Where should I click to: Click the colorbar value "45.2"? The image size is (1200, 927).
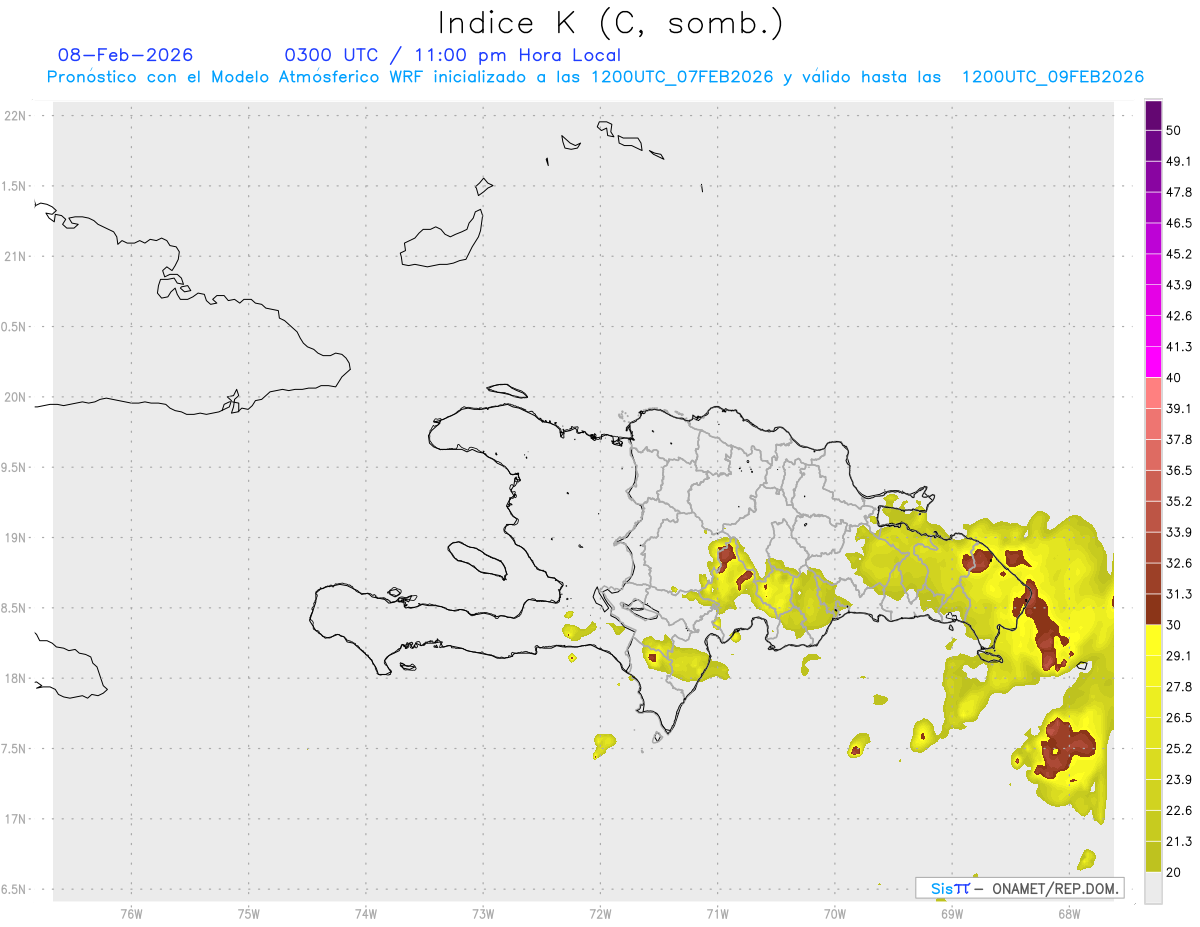(1179, 254)
